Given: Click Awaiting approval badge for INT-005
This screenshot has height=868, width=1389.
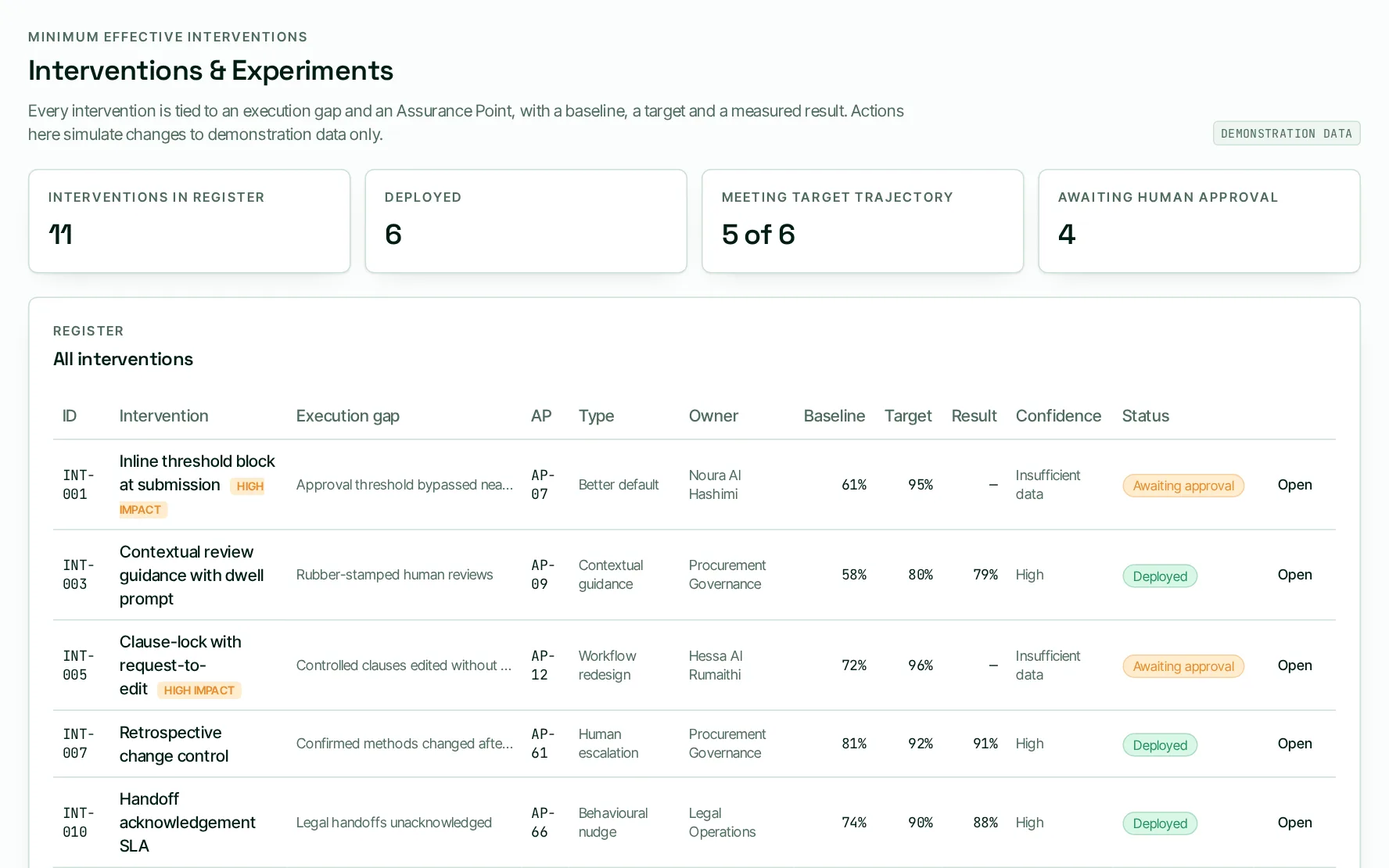Looking at the screenshot, I should (1183, 666).
